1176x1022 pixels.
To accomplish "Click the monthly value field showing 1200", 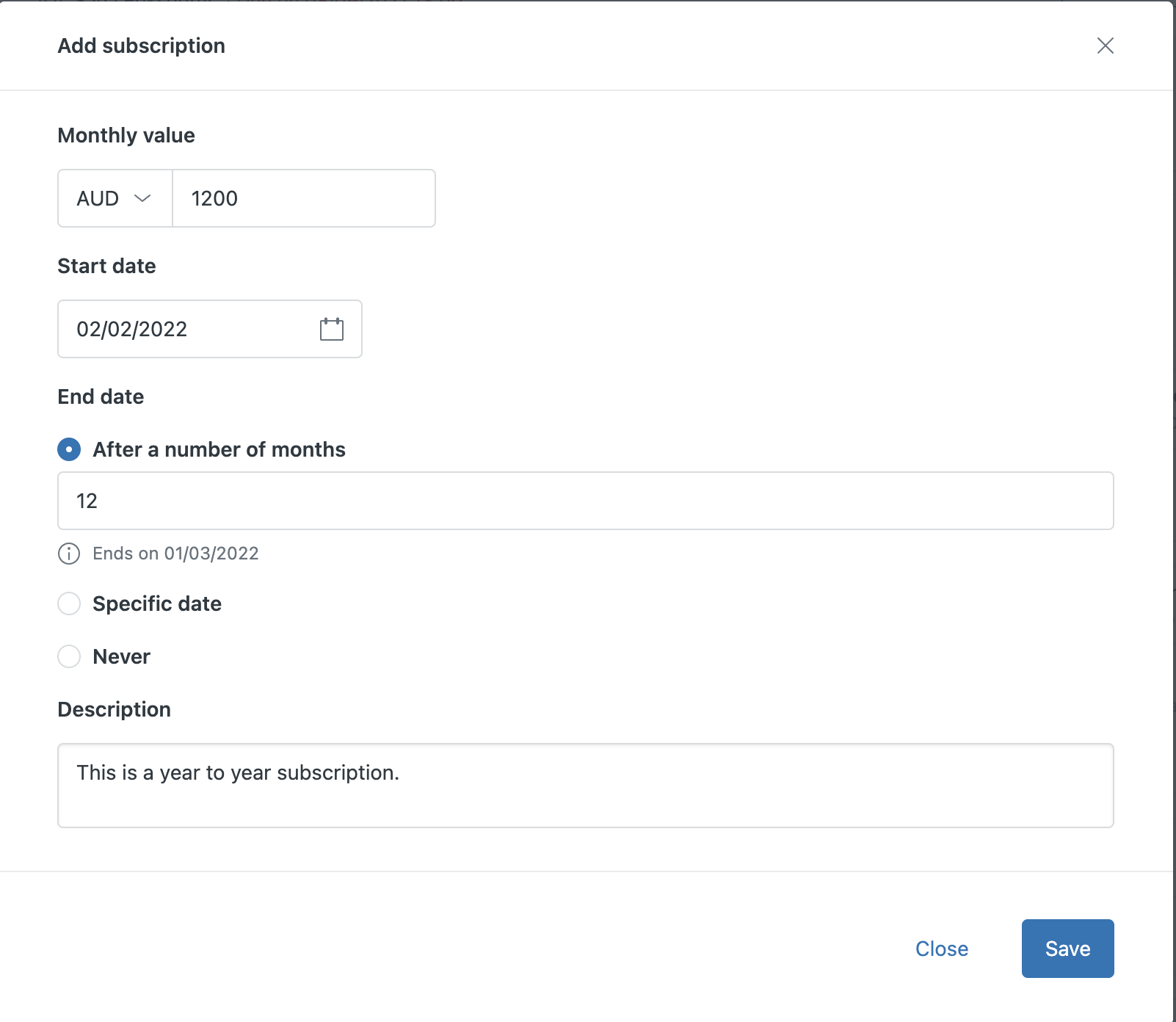I will (x=304, y=198).
